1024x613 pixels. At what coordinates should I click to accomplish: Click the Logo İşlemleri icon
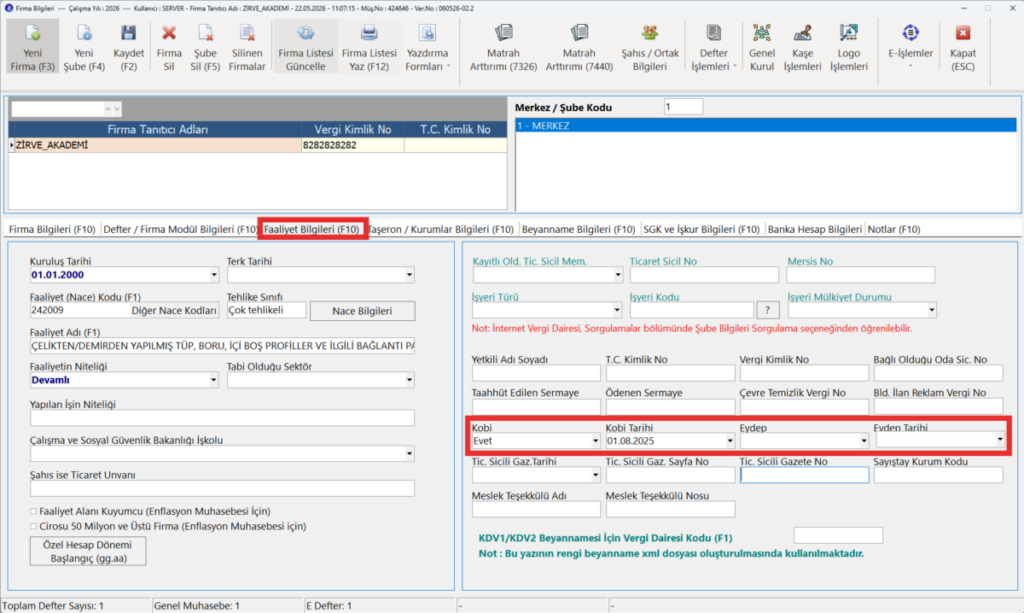848,33
